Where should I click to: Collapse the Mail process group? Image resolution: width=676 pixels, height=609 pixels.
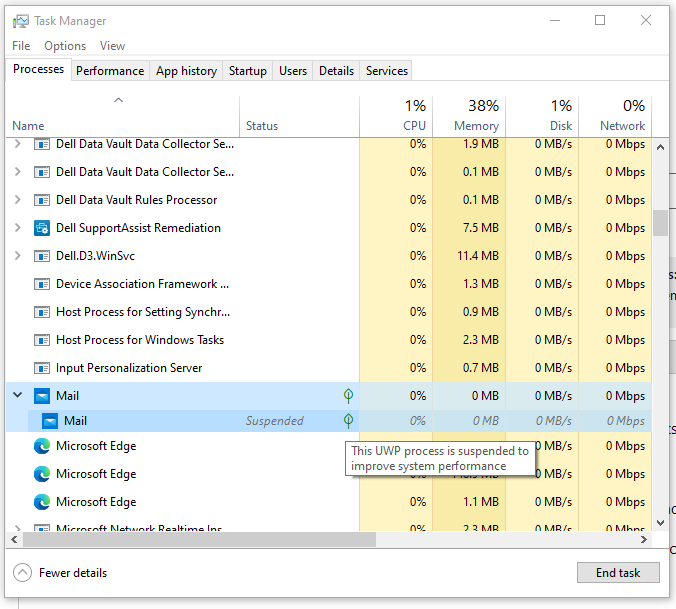coord(17,395)
